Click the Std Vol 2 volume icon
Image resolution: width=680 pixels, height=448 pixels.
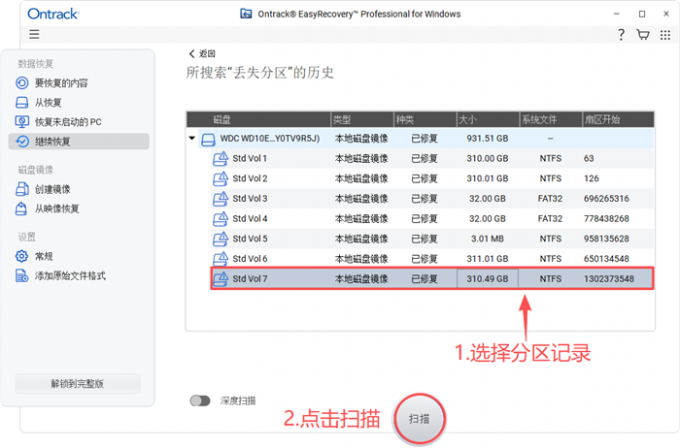coord(220,179)
